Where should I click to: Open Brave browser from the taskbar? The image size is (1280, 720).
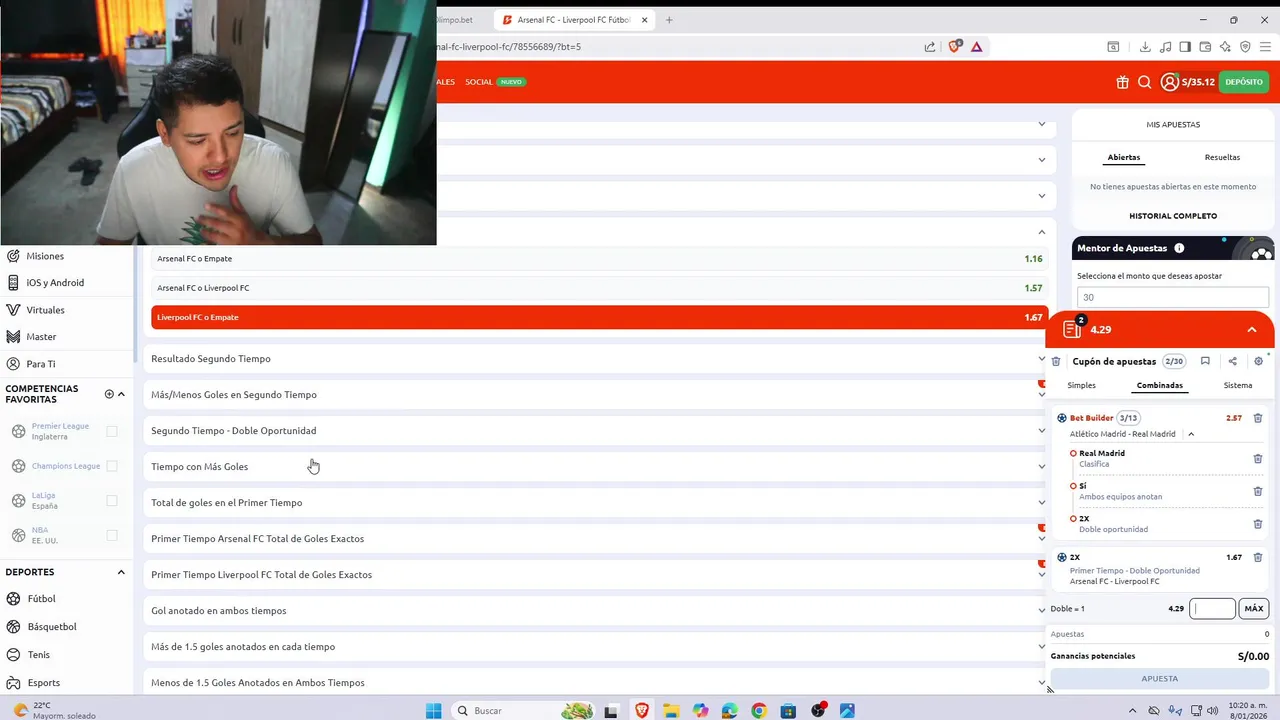[642, 711]
